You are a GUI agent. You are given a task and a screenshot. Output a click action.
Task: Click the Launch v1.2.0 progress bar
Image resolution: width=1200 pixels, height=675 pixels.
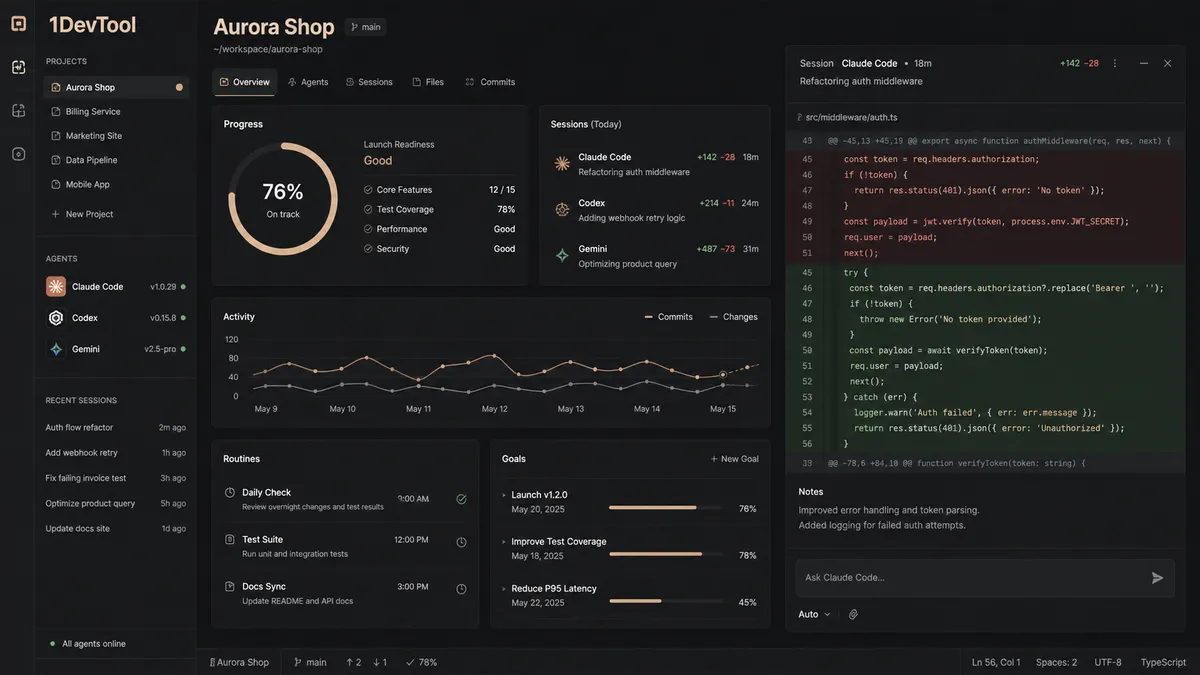[665, 508]
